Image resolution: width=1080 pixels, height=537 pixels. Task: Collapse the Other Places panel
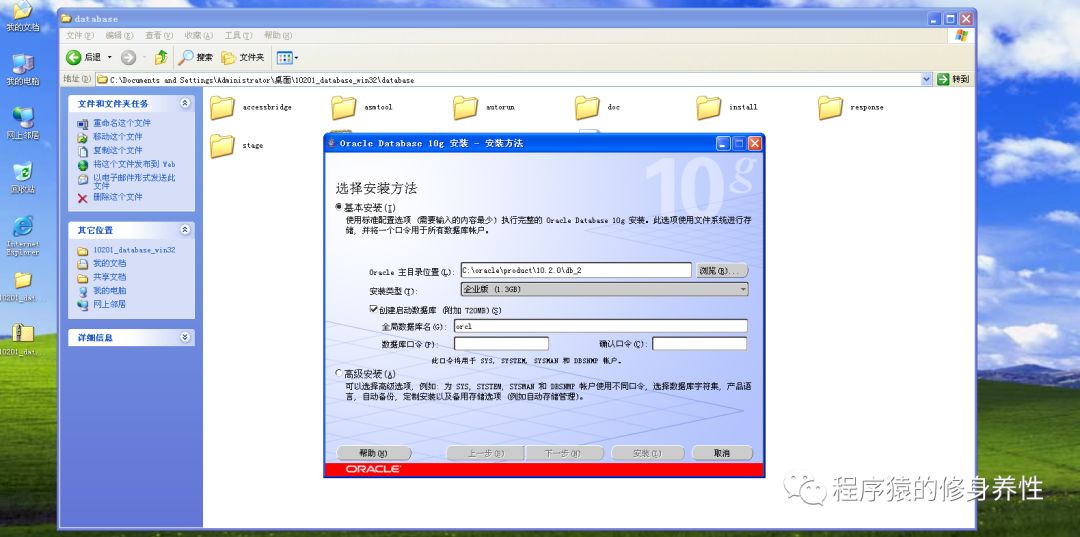[x=185, y=230]
